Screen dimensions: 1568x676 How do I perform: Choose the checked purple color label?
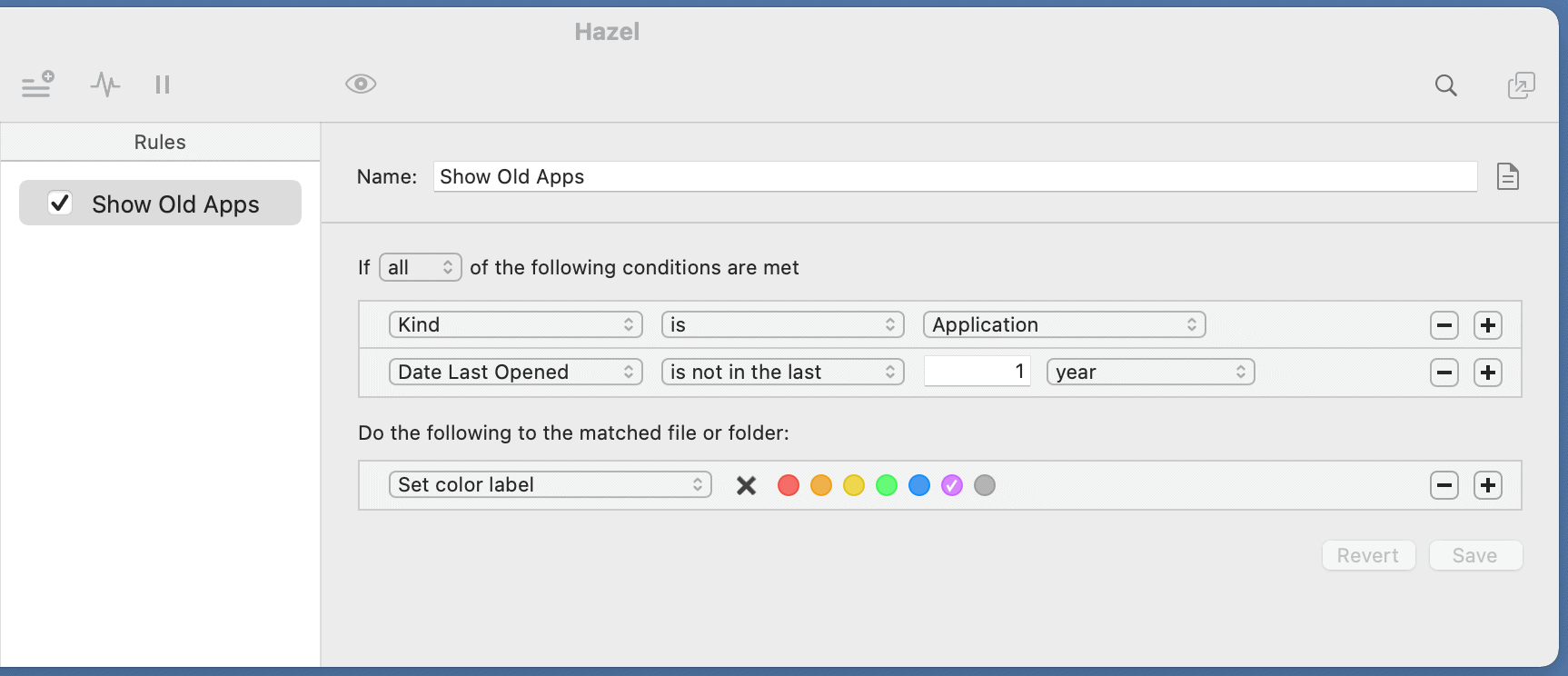click(952, 485)
